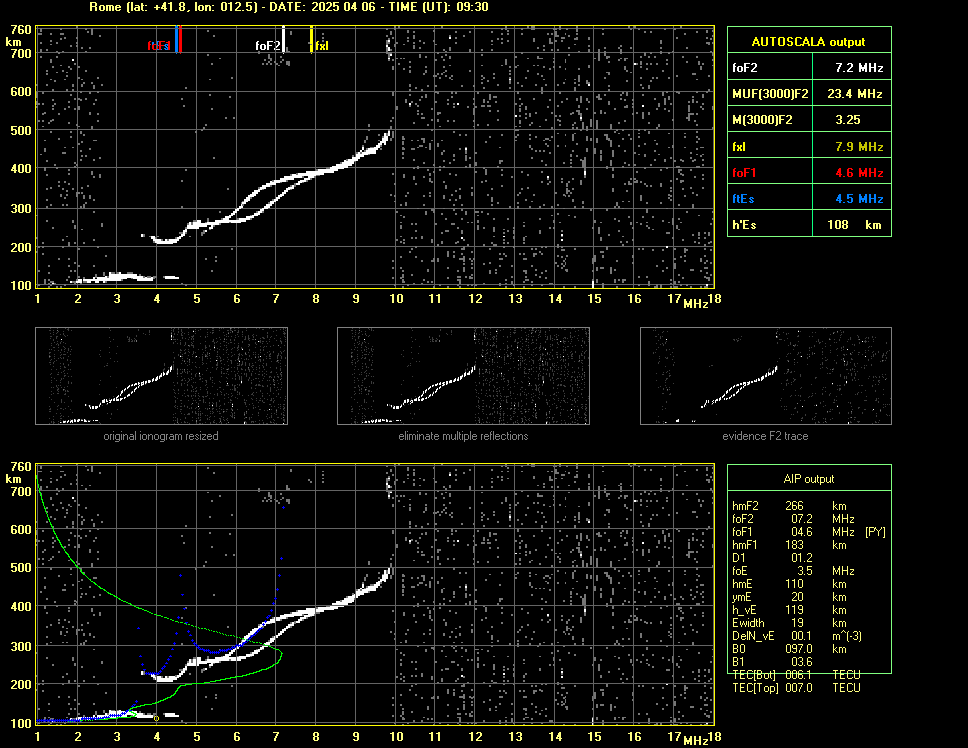Select the blue ftEs 4.5 MHz value
Screen dimensions: 968x748
(x=859, y=199)
